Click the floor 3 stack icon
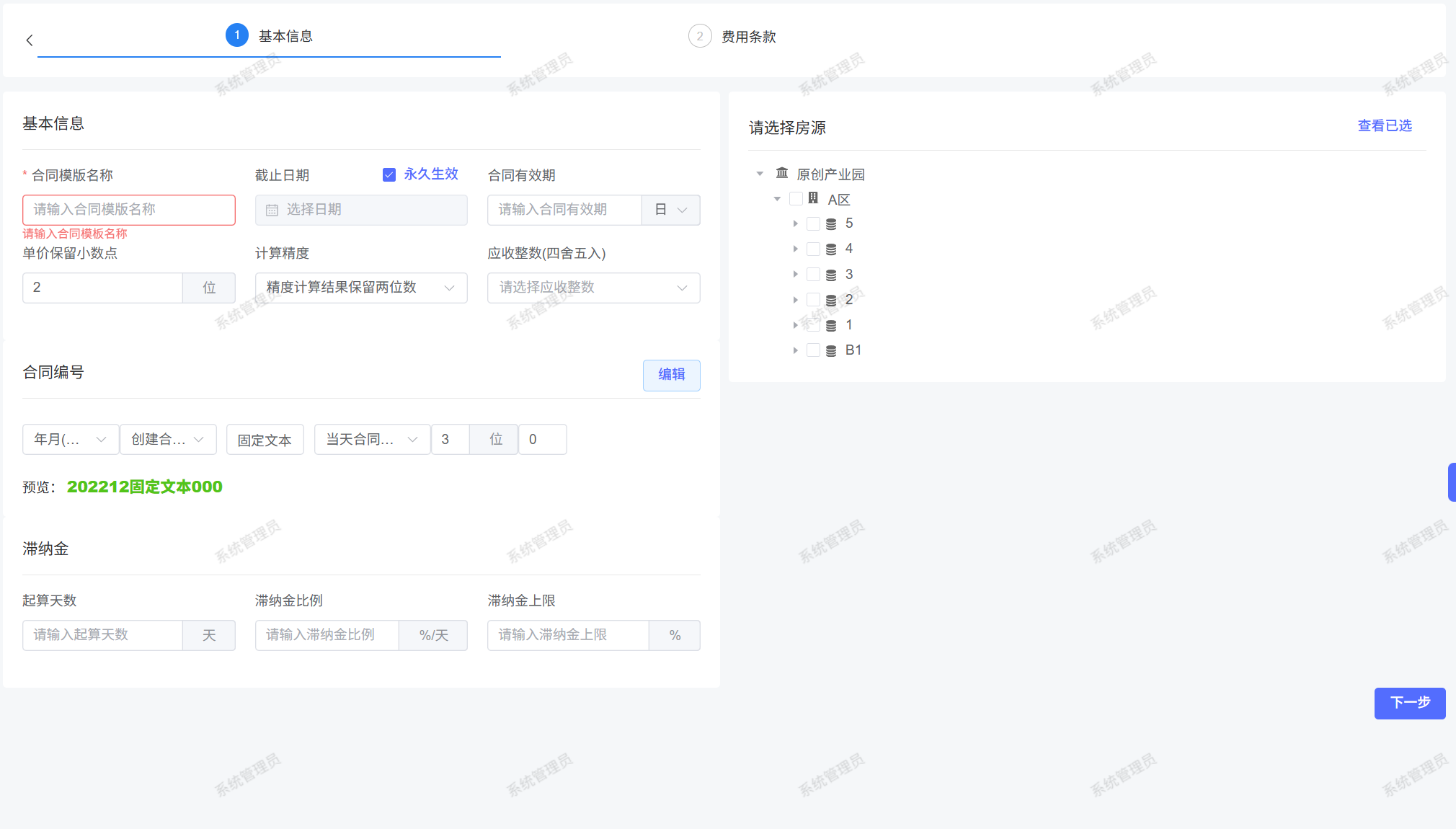1456x829 pixels. pyautogui.click(x=831, y=275)
